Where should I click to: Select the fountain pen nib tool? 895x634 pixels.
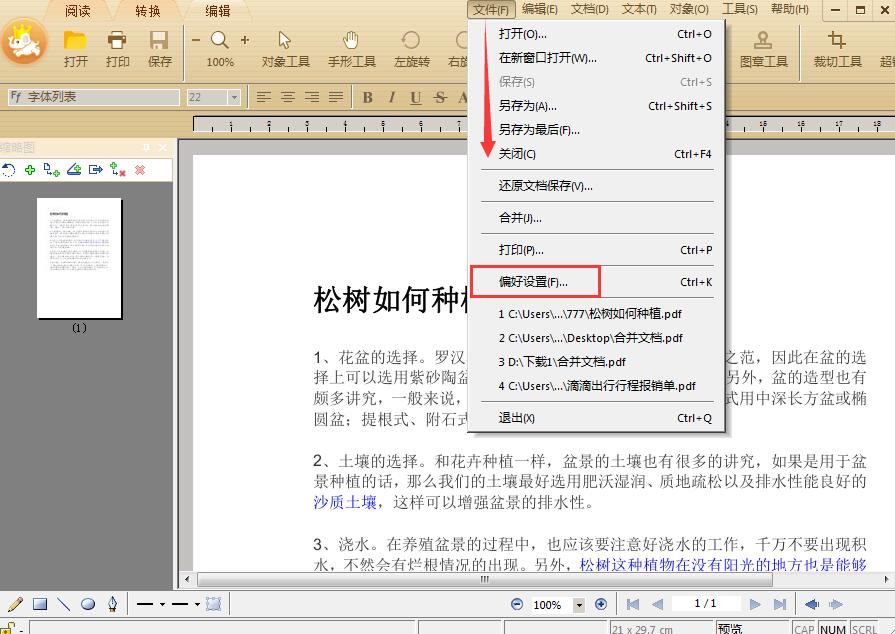point(112,604)
